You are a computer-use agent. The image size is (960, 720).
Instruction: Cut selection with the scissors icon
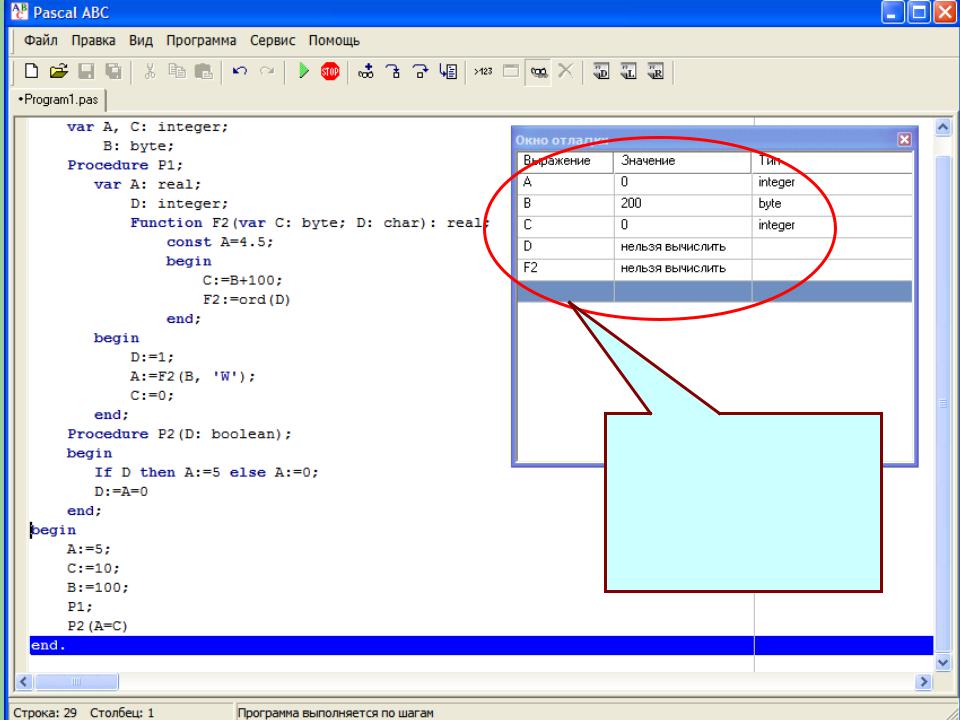(x=150, y=72)
